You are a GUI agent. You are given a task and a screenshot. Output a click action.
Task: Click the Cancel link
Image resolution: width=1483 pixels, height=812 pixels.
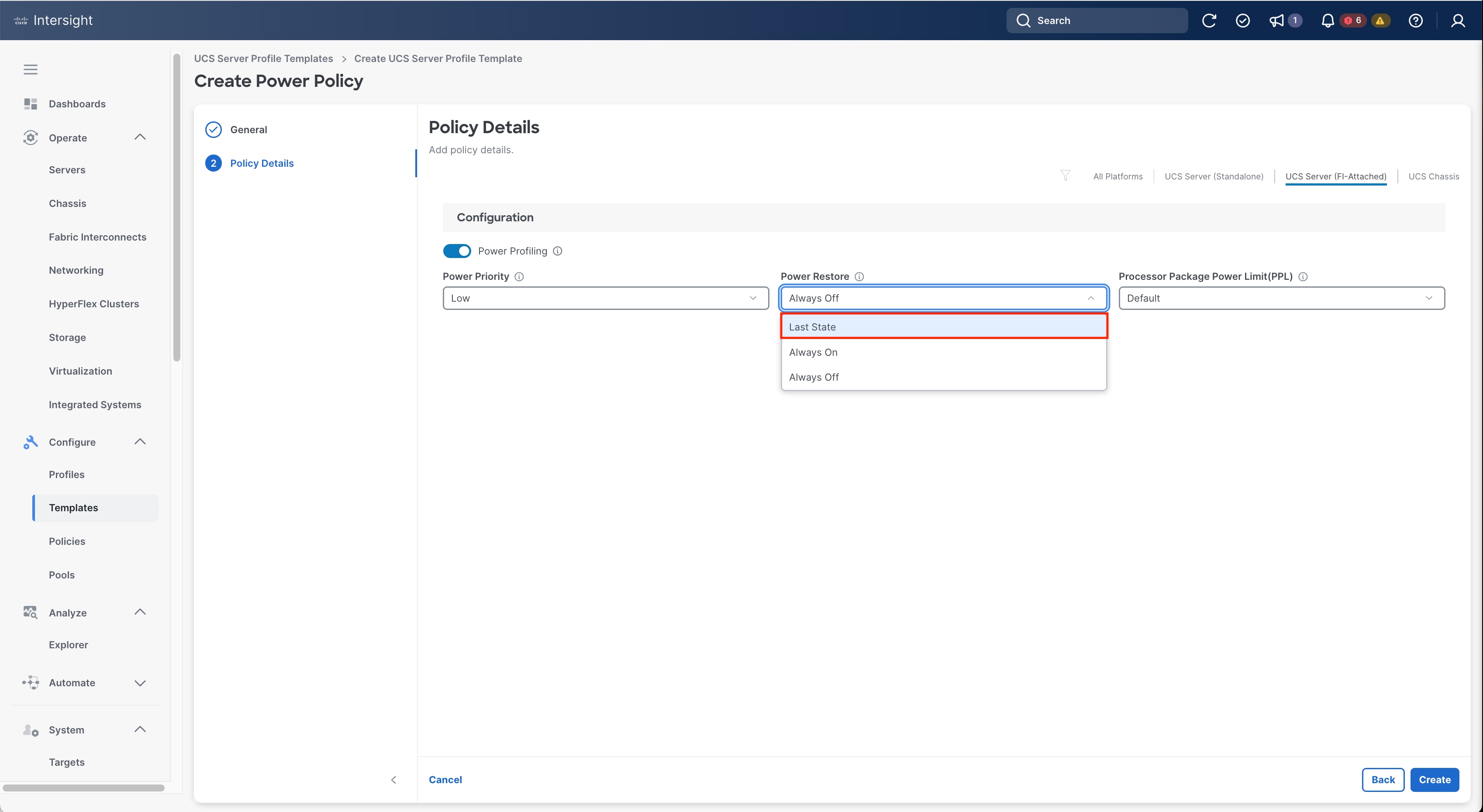click(x=445, y=780)
